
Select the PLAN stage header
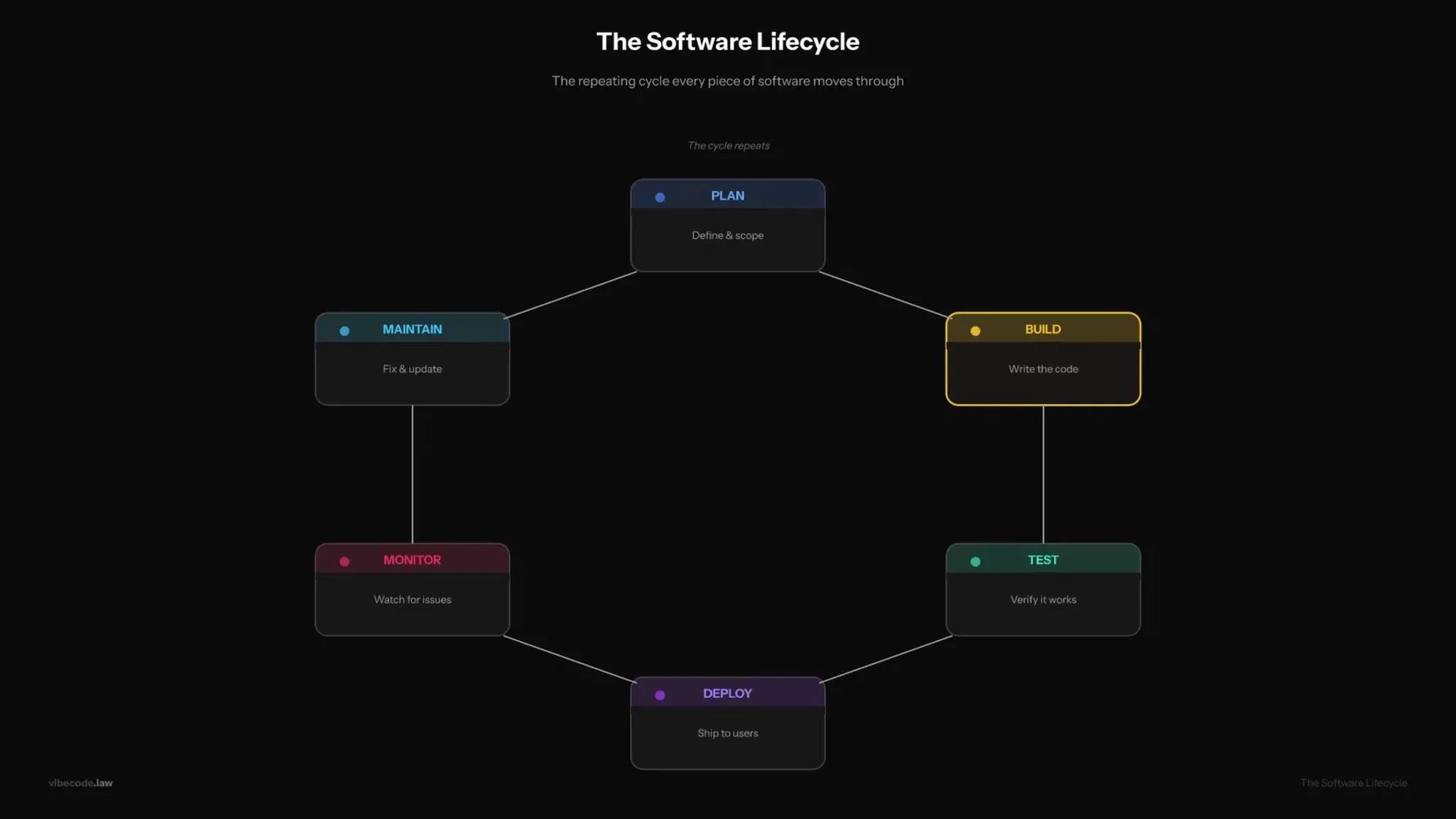[x=727, y=196]
